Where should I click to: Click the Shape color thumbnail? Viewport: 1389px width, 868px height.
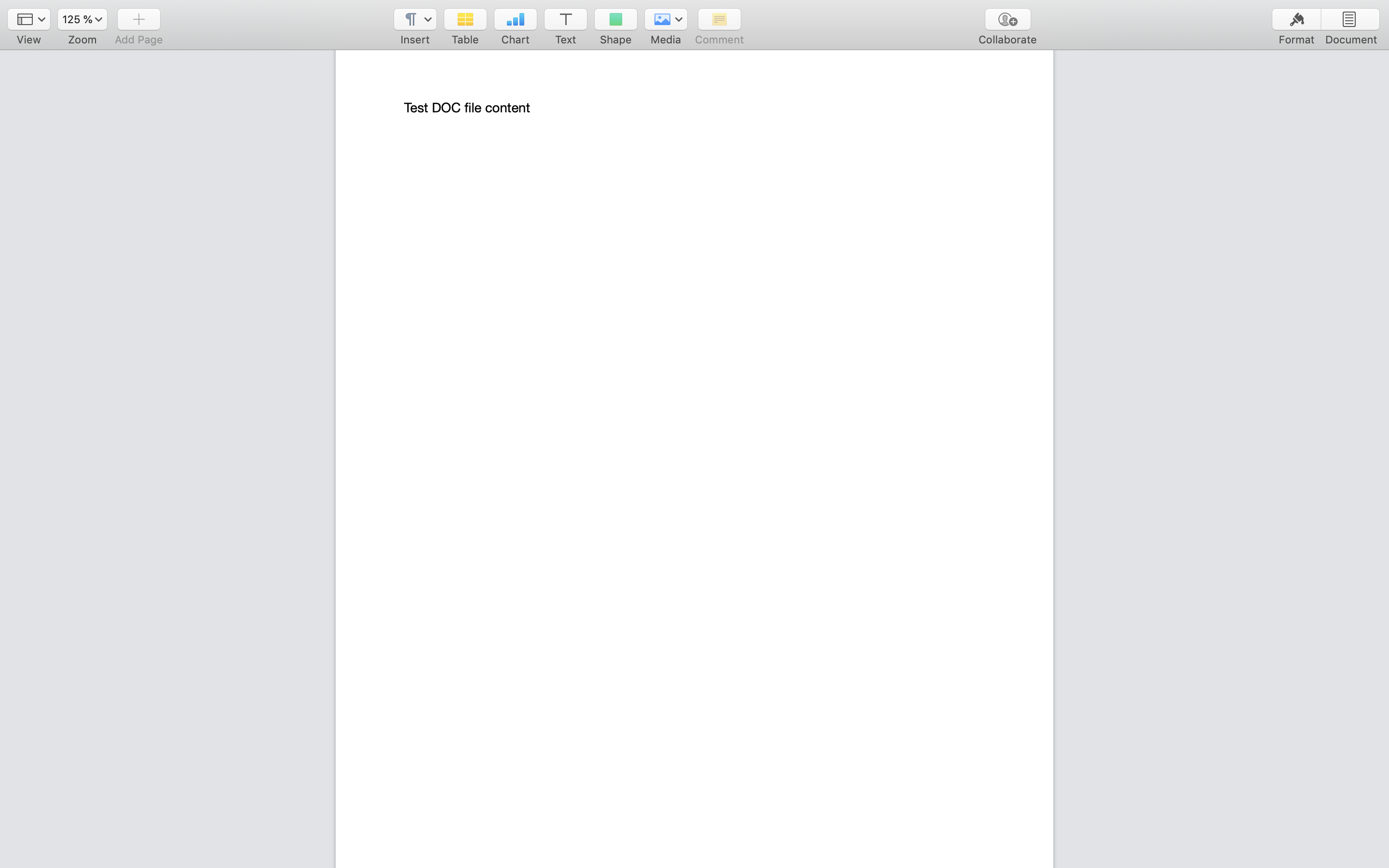(x=615, y=19)
